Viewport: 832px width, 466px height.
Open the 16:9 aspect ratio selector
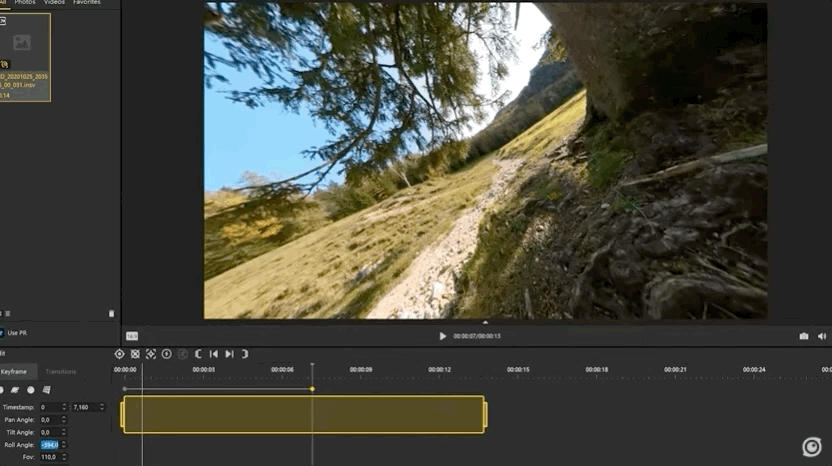[x=132, y=336]
